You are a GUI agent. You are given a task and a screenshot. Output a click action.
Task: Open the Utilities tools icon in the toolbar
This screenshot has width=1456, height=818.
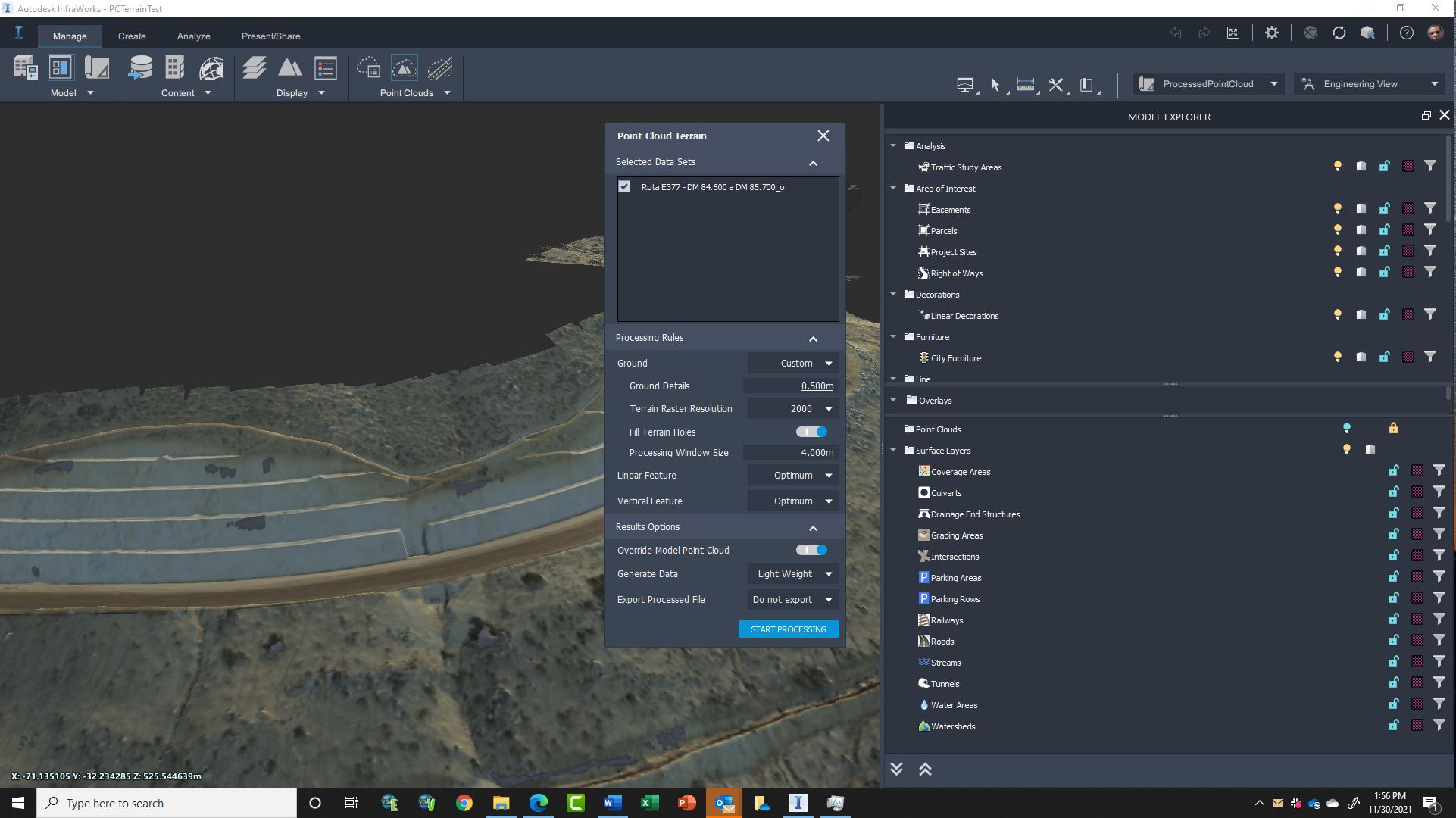[x=1055, y=85]
